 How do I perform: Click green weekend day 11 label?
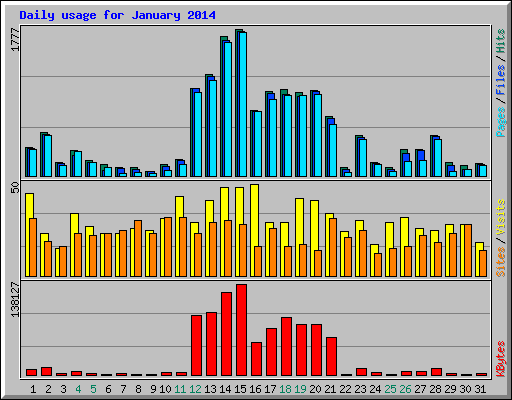coord(180,389)
